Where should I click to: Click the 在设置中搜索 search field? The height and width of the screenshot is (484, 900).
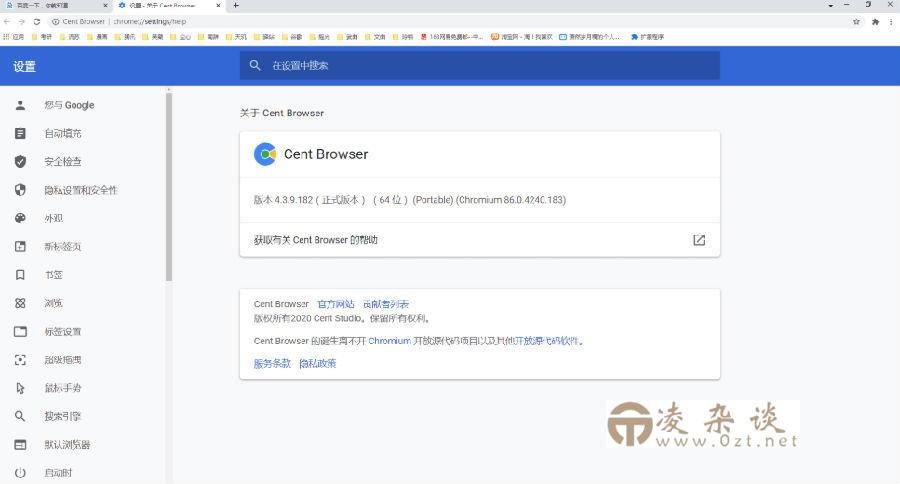[x=480, y=65]
